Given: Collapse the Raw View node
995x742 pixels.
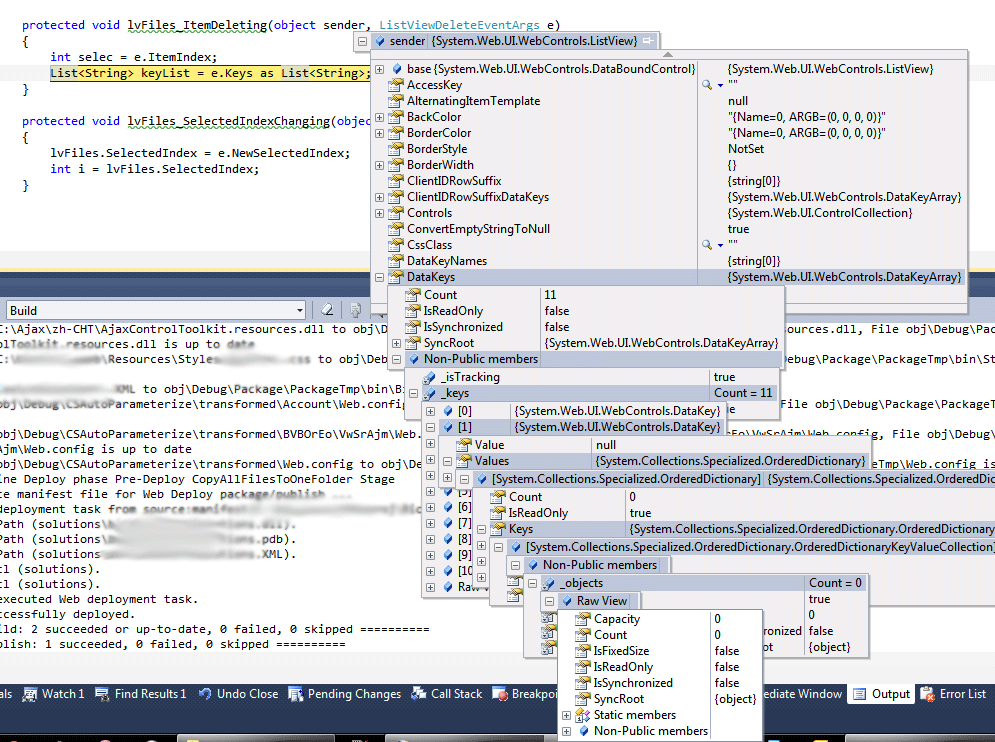Looking at the screenshot, I should (x=550, y=601).
